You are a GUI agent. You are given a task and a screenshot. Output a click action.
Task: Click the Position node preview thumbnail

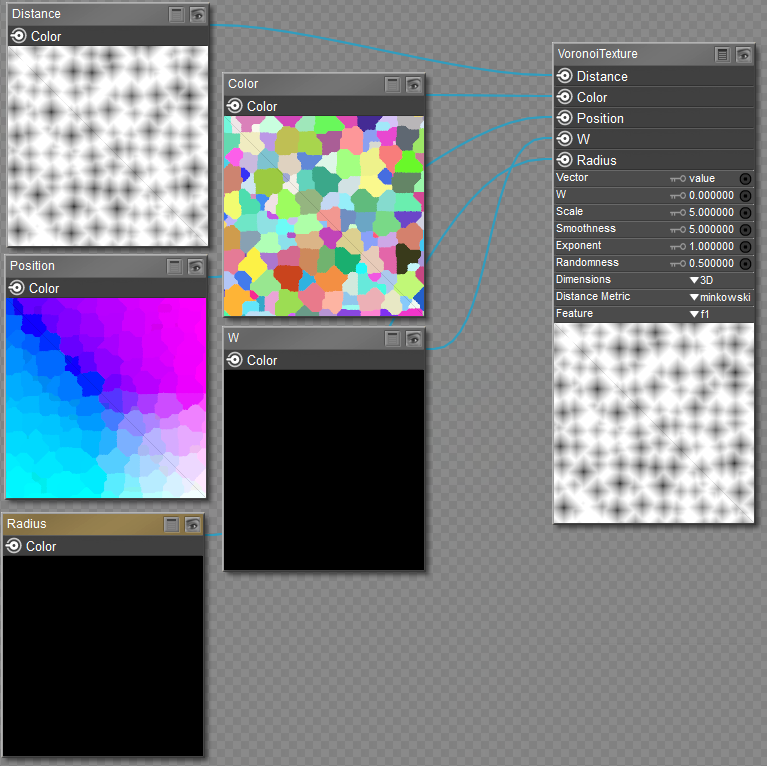click(x=106, y=397)
